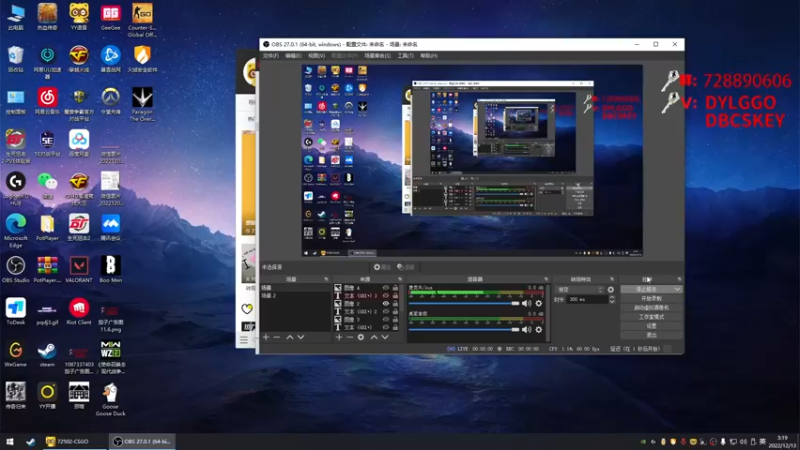Viewport: 800px width, 450px height.
Task: Toggle visibility eye for 图像 3 source
Action: (x=386, y=319)
